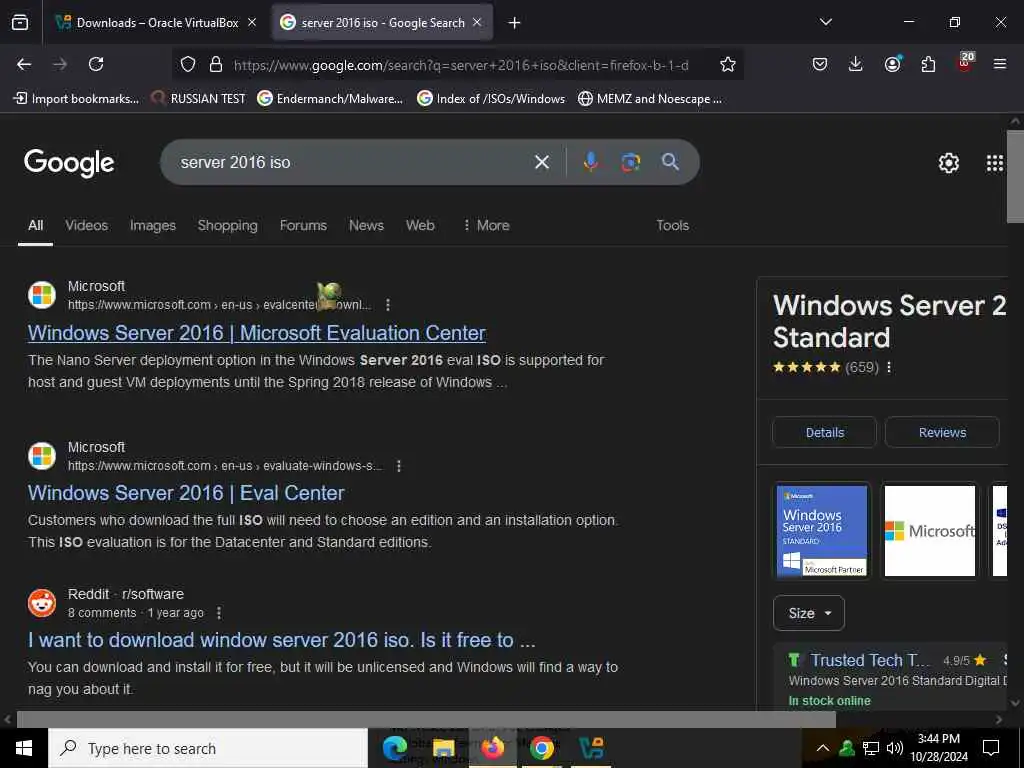The image size is (1024, 768).
Task: Switch to Firefox taskbar icon
Action: coord(493,748)
